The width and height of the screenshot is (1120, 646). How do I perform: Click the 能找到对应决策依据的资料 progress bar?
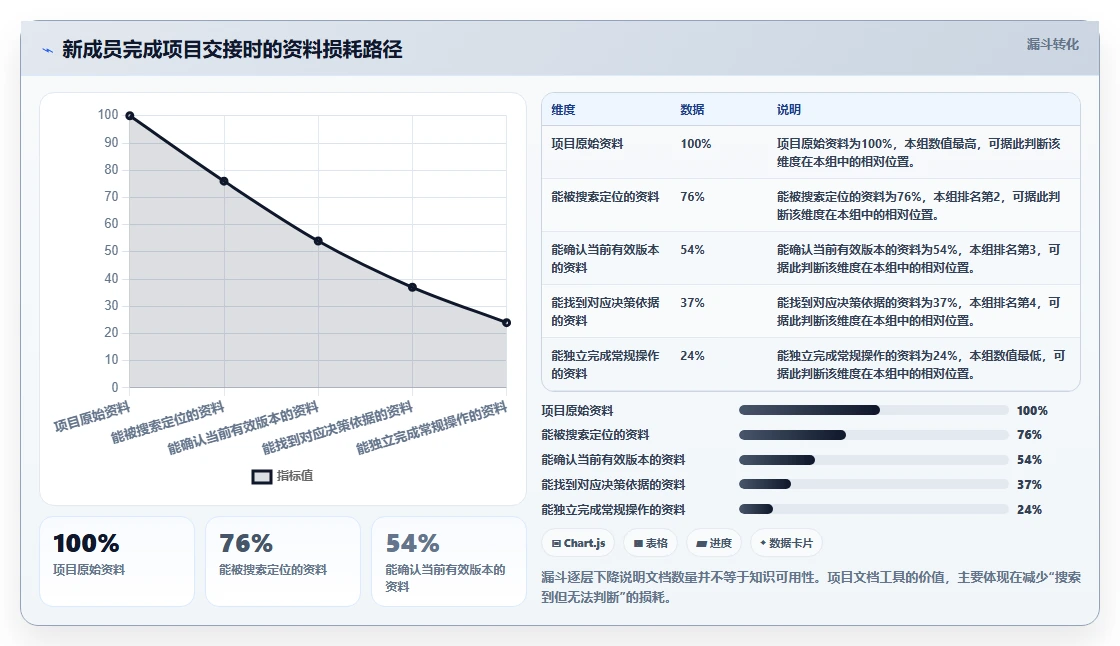click(874, 484)
